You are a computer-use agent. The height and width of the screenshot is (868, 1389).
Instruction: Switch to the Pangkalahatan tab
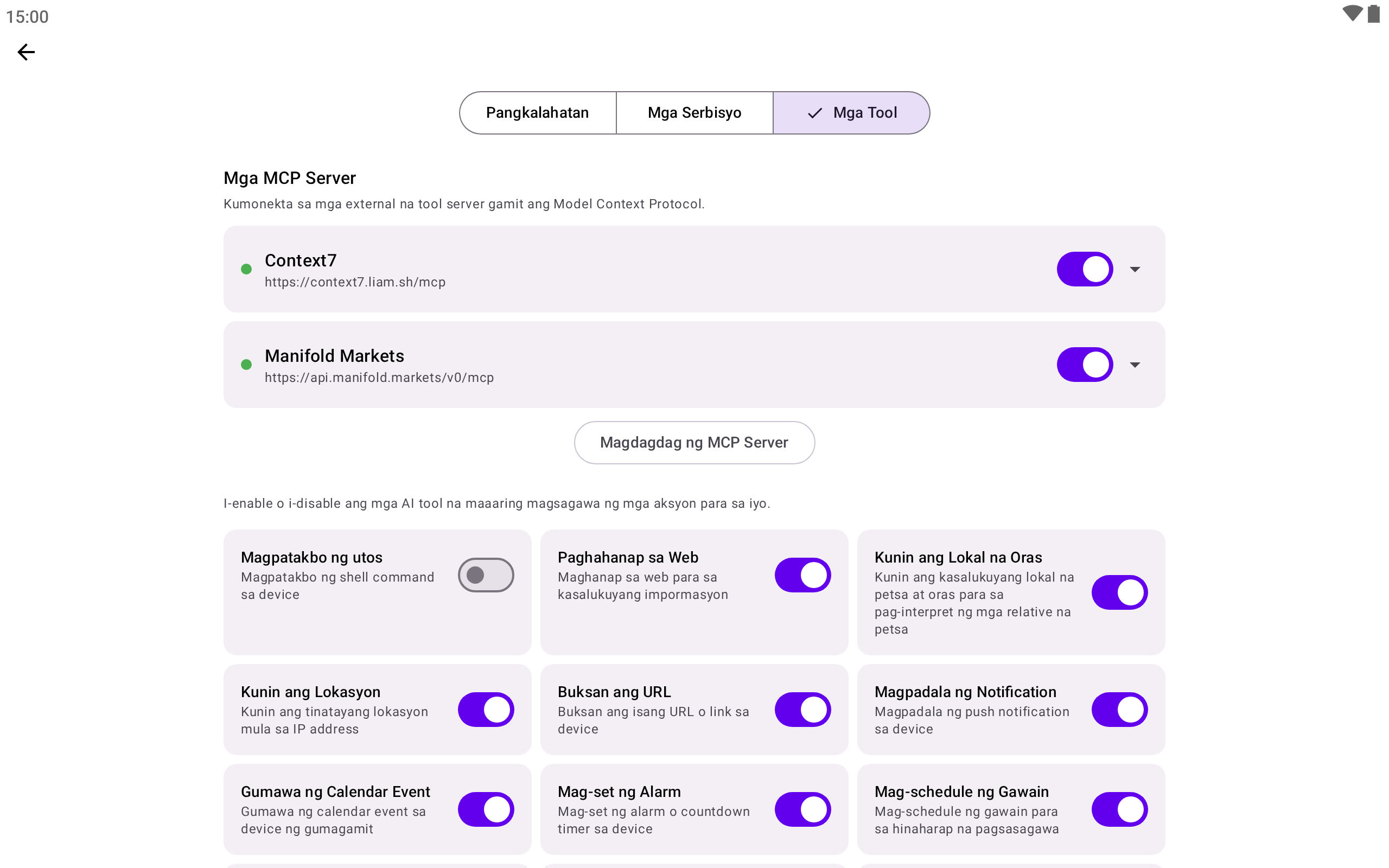[x=537, y=113]
